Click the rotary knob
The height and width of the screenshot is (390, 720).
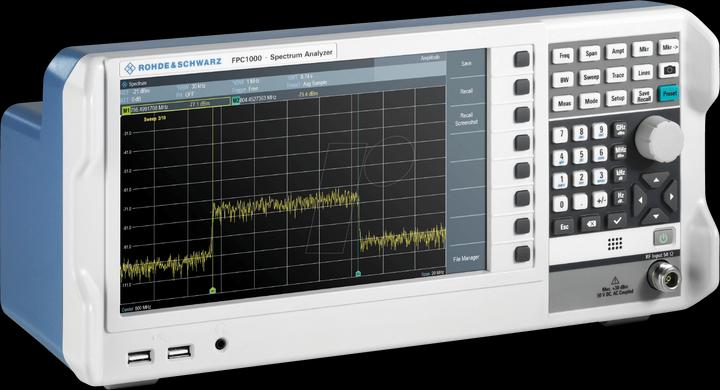659,138
